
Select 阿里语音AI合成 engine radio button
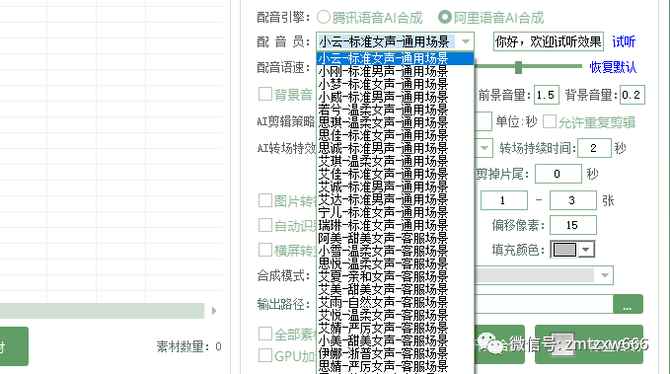[x=445, y=17]
